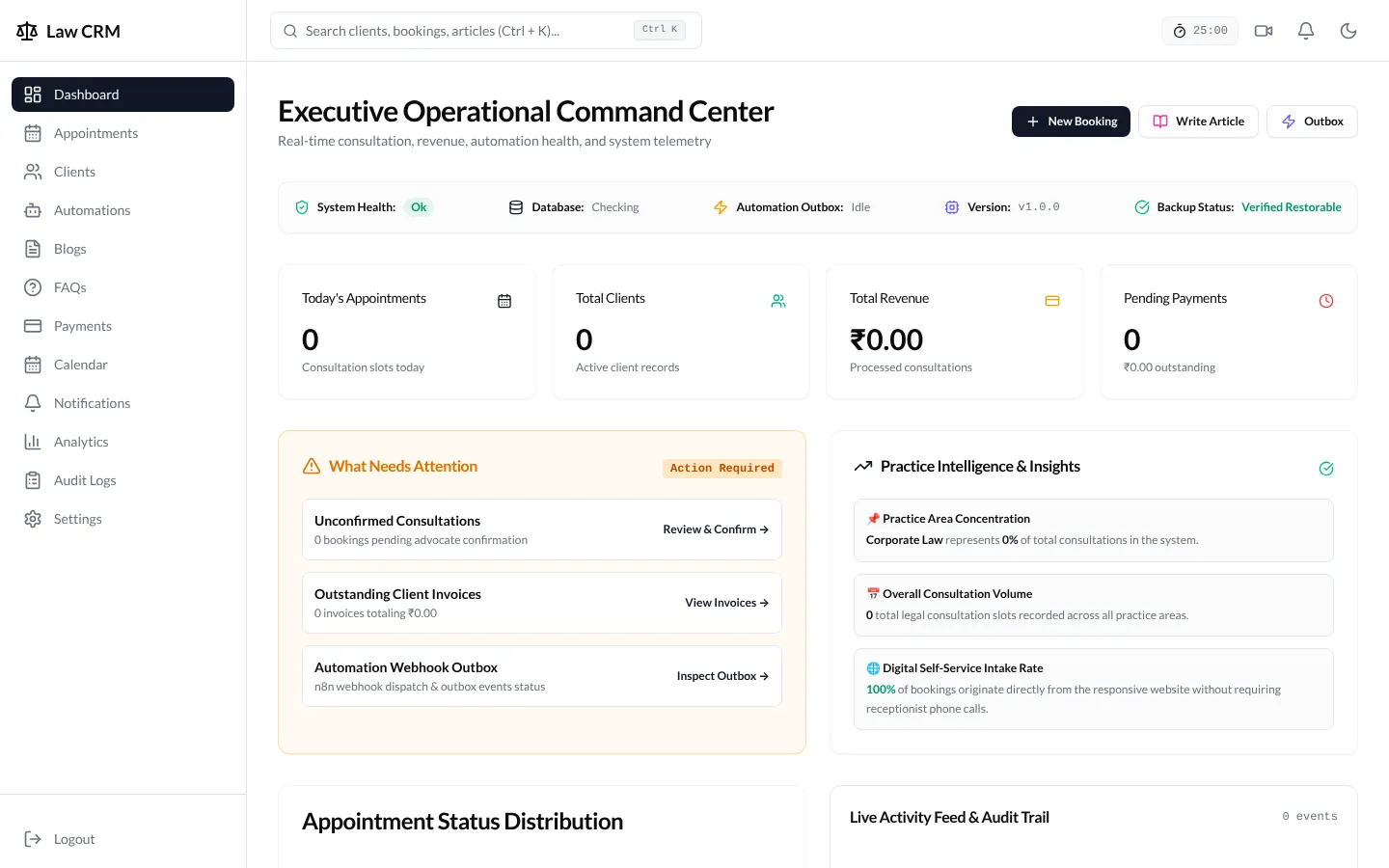Click the Write Article button
Screen dimensions: 1389x868
tap(1198, 122)
